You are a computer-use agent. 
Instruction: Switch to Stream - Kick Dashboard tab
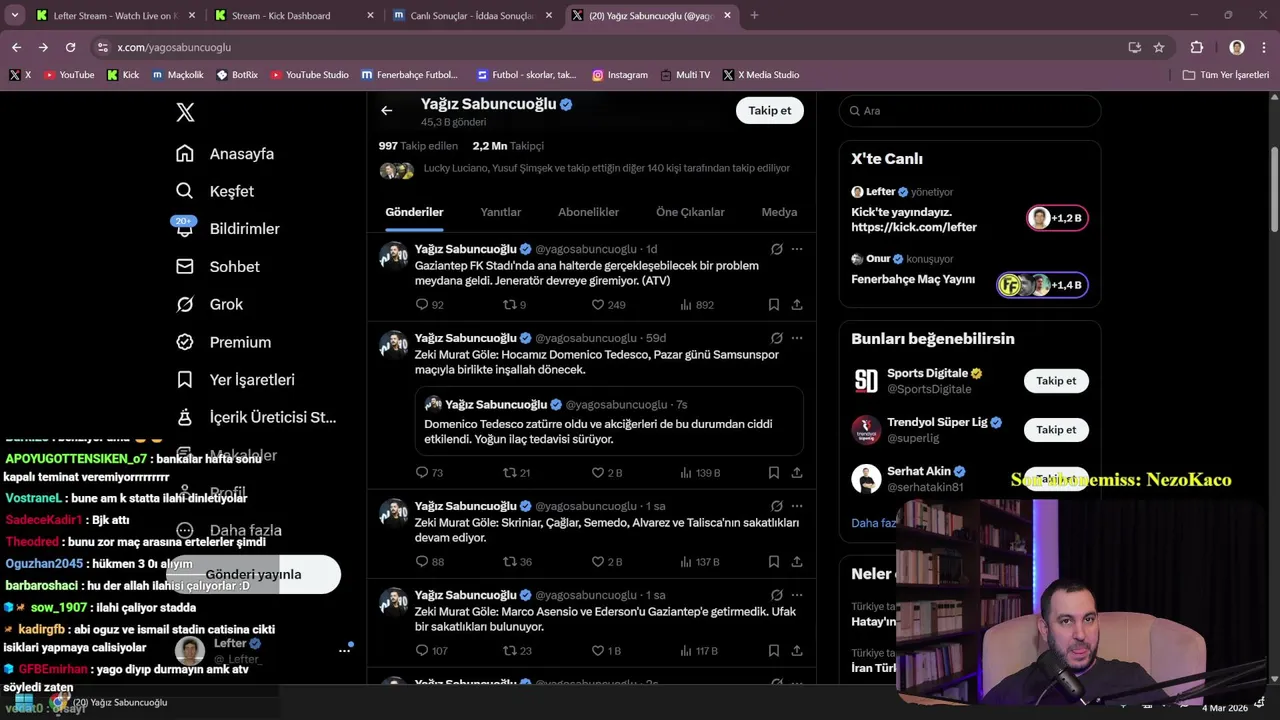pyautogui.click(x=290, y=16)
